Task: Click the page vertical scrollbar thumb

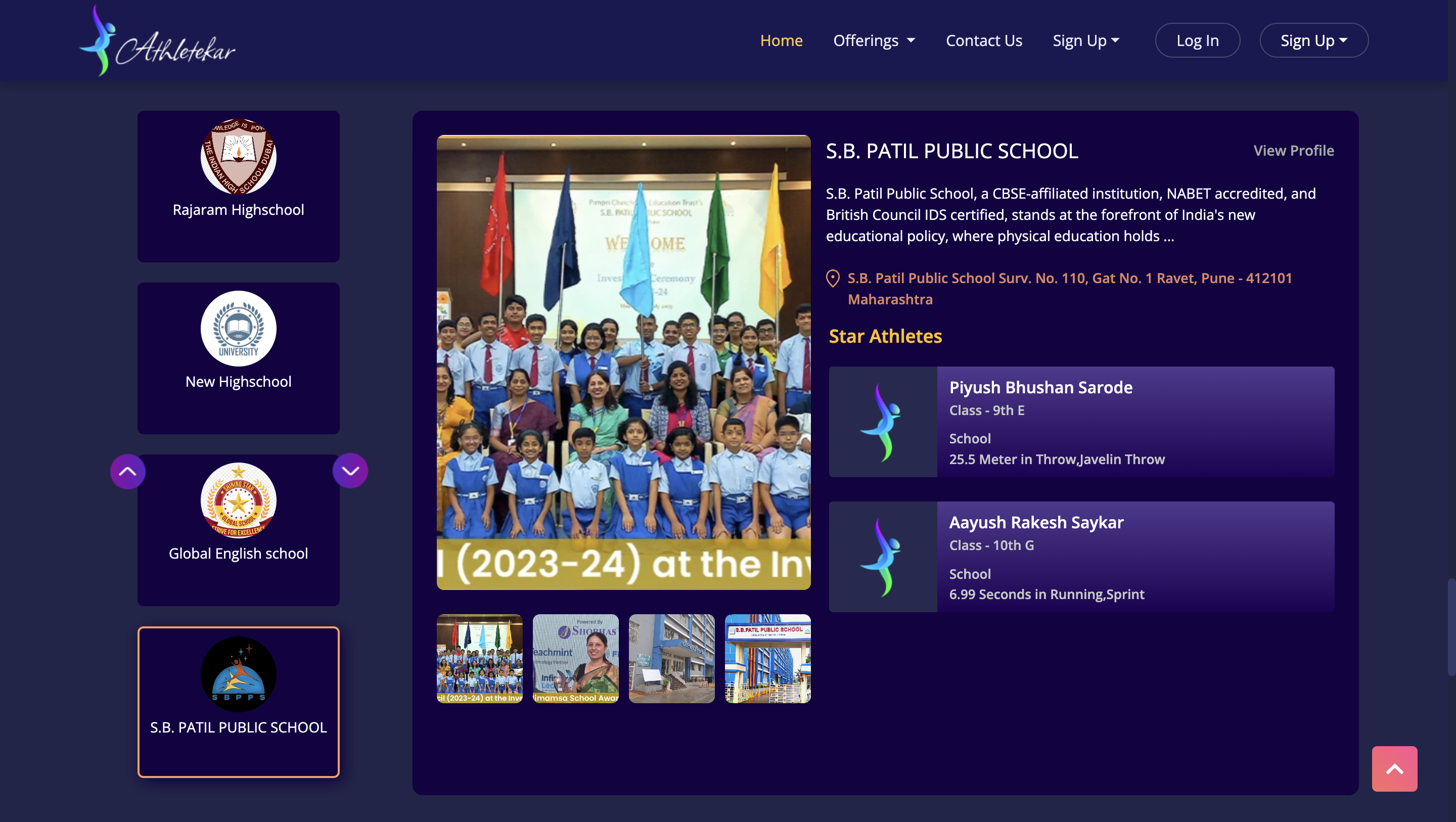Action: coord(1451,626)
